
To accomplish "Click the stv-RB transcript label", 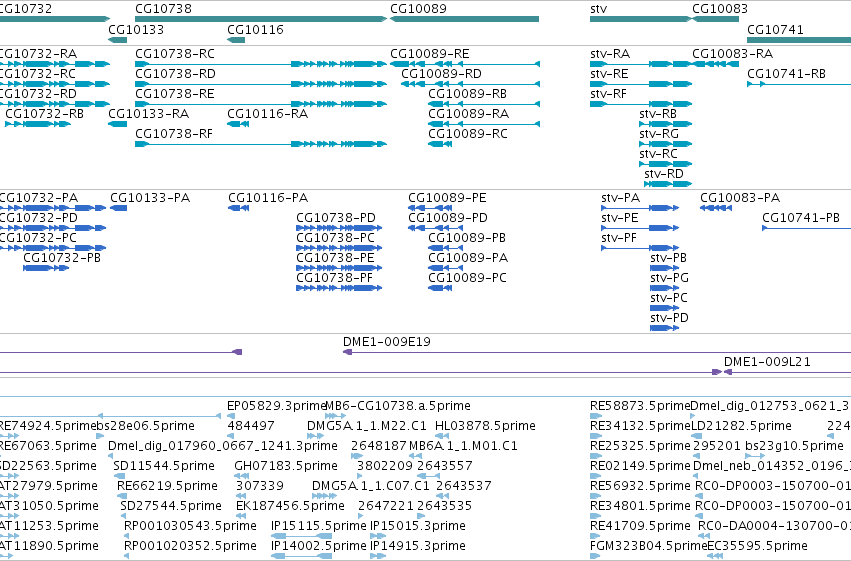I will click(658, 114).
